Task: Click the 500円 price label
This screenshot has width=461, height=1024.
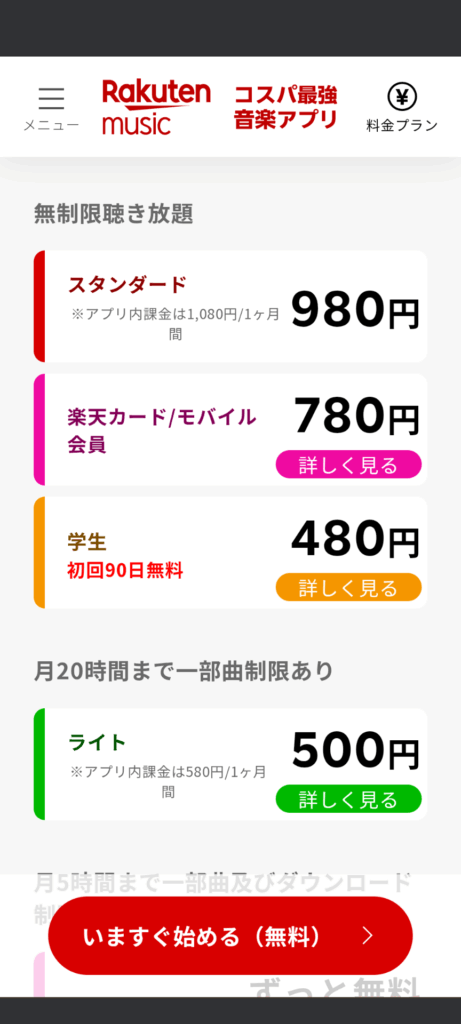Action: click(x=355, y=750)
